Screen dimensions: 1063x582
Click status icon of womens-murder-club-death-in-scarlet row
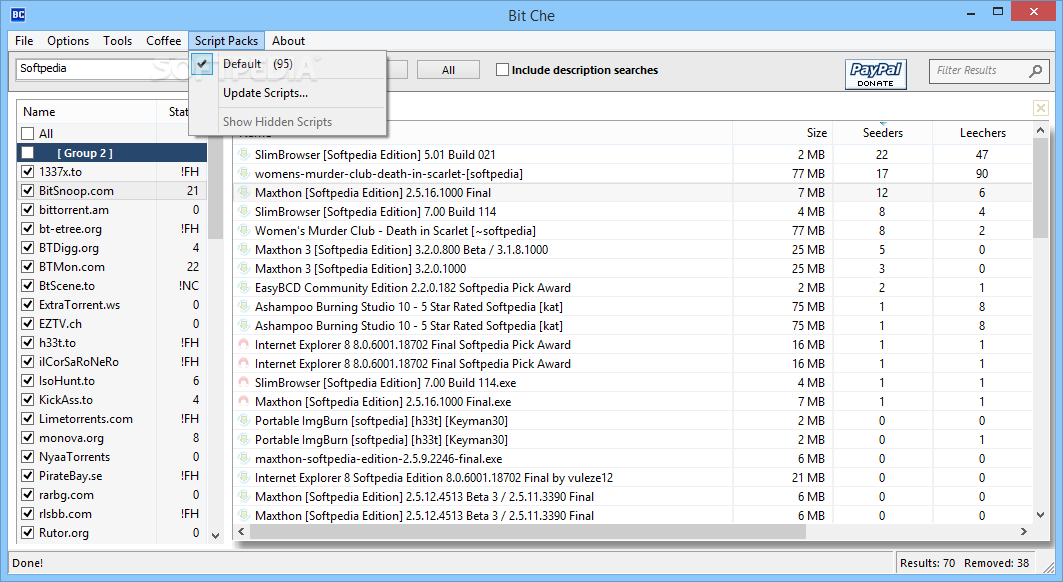tap(244, 174)
